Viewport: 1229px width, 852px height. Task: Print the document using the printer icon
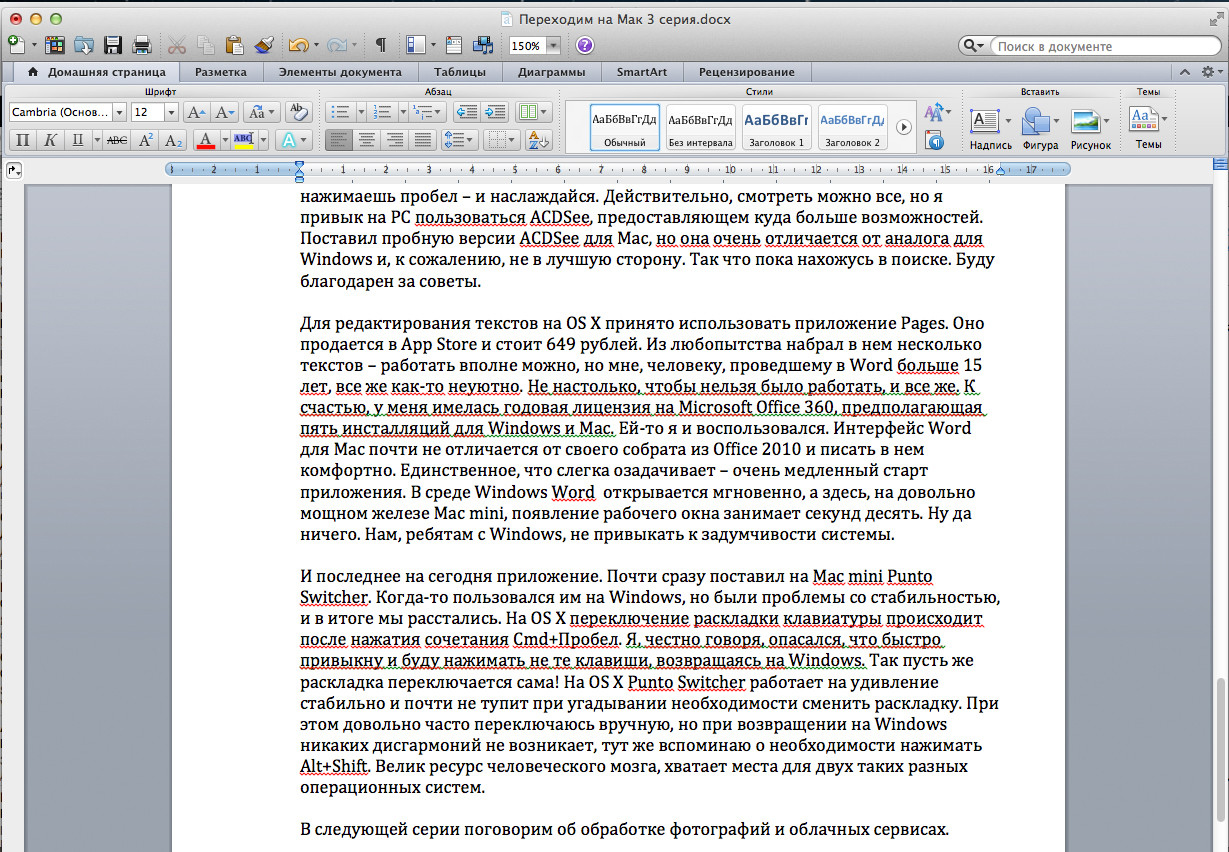(141, 45)
